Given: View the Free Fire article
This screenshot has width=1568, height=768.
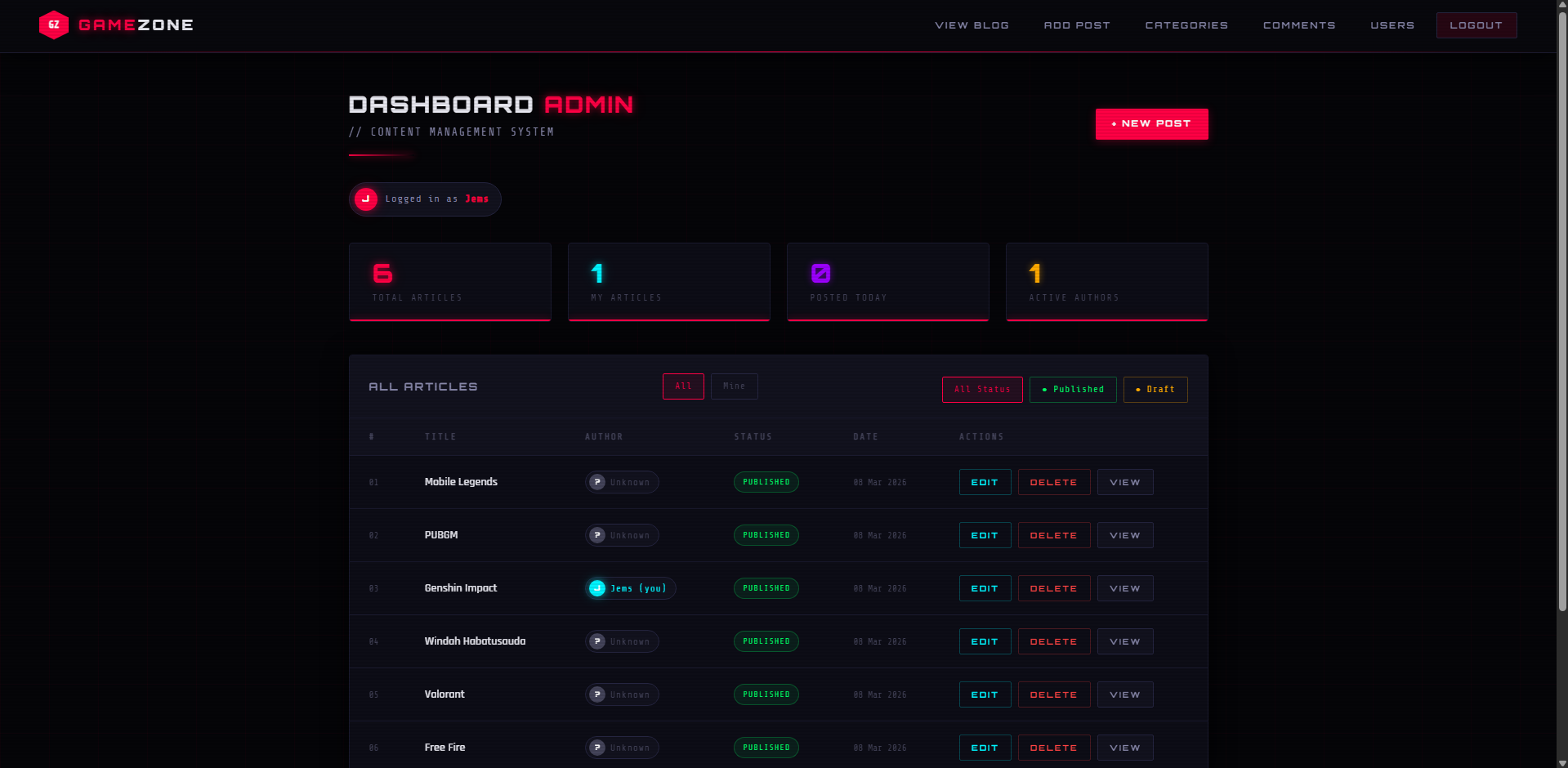Looking at the screenshot, I should (1125, 748).
